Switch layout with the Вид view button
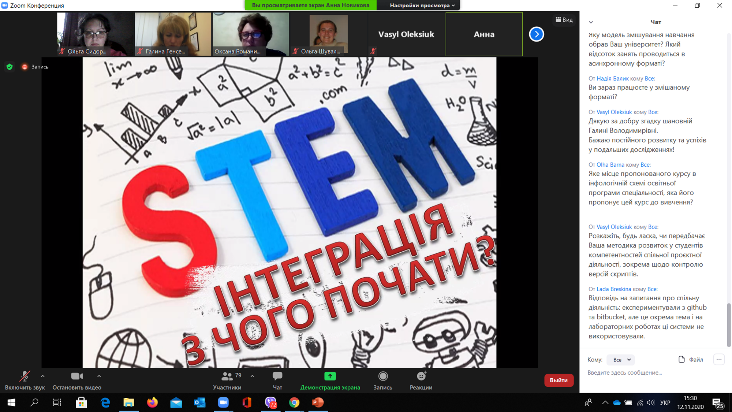This screenshot has height=412, width=732. pos(564,20)
